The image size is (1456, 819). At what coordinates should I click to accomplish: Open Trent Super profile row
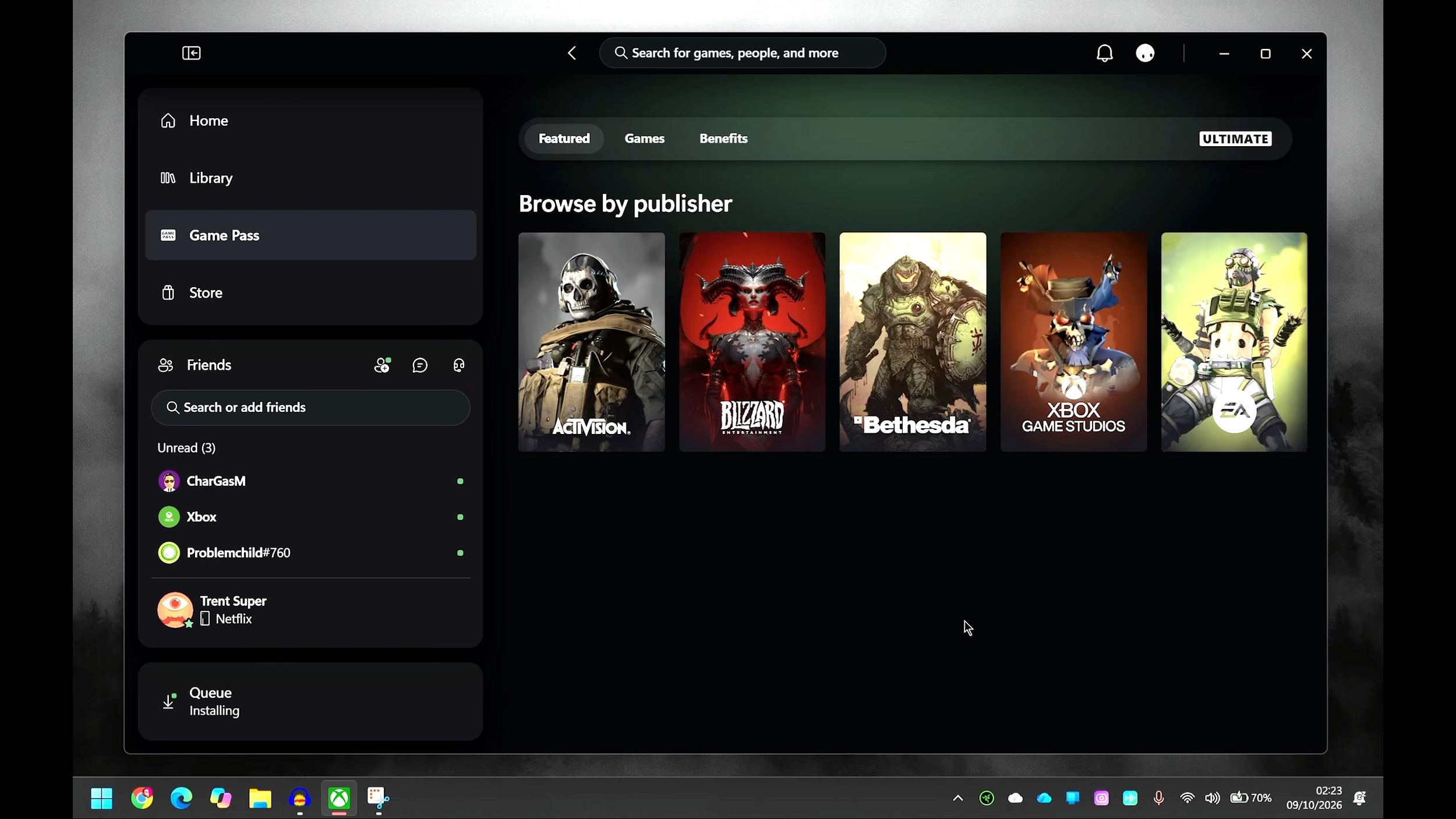point(310,610)
